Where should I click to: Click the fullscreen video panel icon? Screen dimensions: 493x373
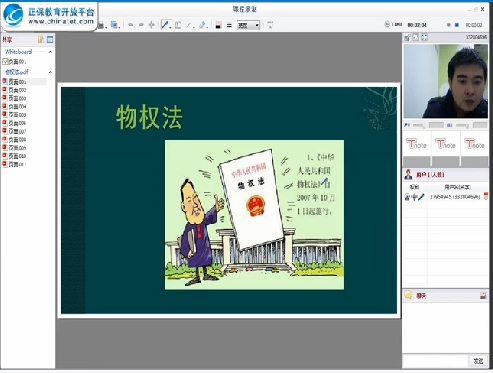click(424, 38)
